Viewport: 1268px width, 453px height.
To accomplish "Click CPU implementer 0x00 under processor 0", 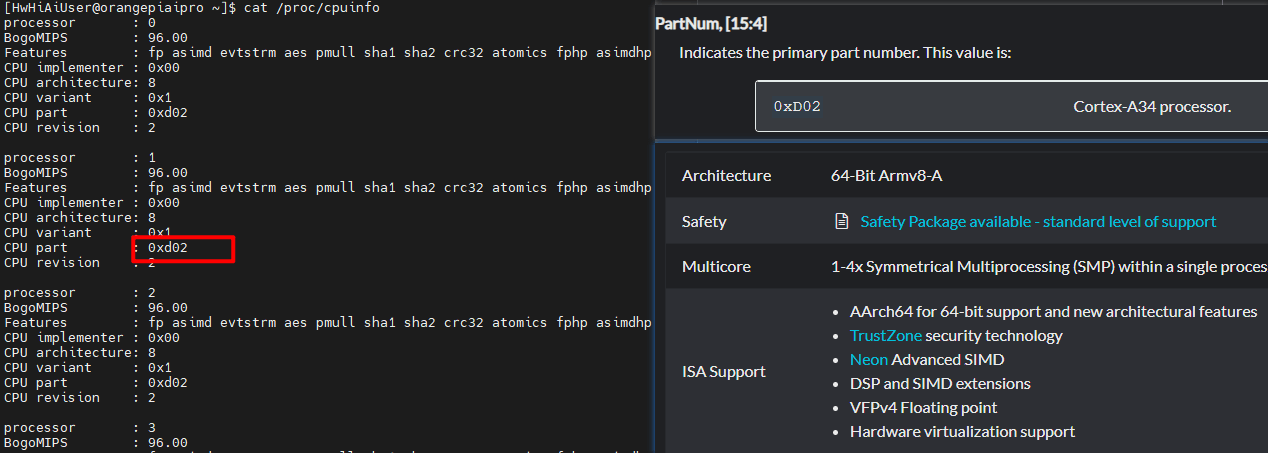I will 92,68.
